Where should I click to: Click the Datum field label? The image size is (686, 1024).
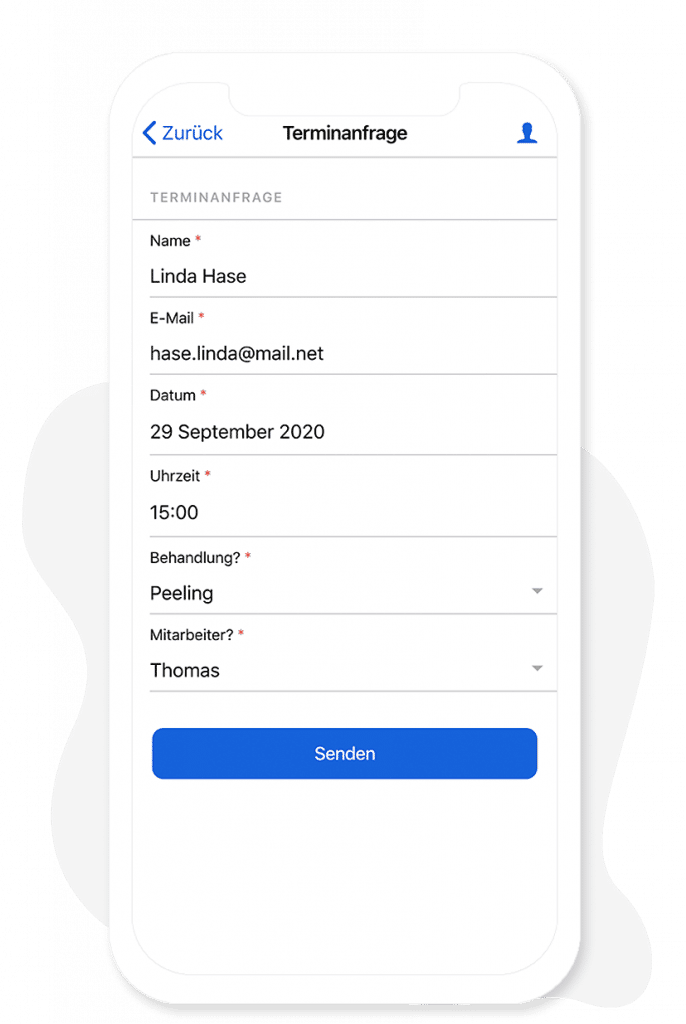(x=172, y=395)
